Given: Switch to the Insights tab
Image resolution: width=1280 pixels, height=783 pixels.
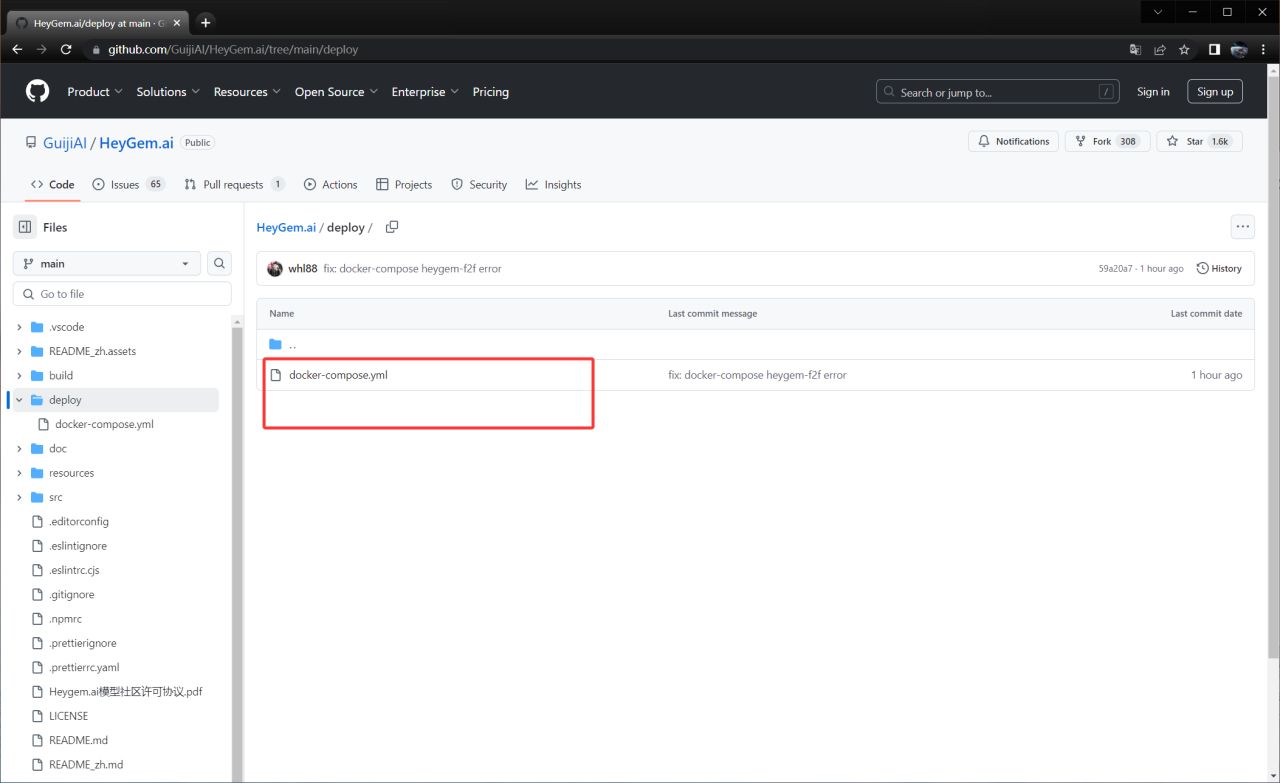Looking at the screenshot, I should pos(553,184).
